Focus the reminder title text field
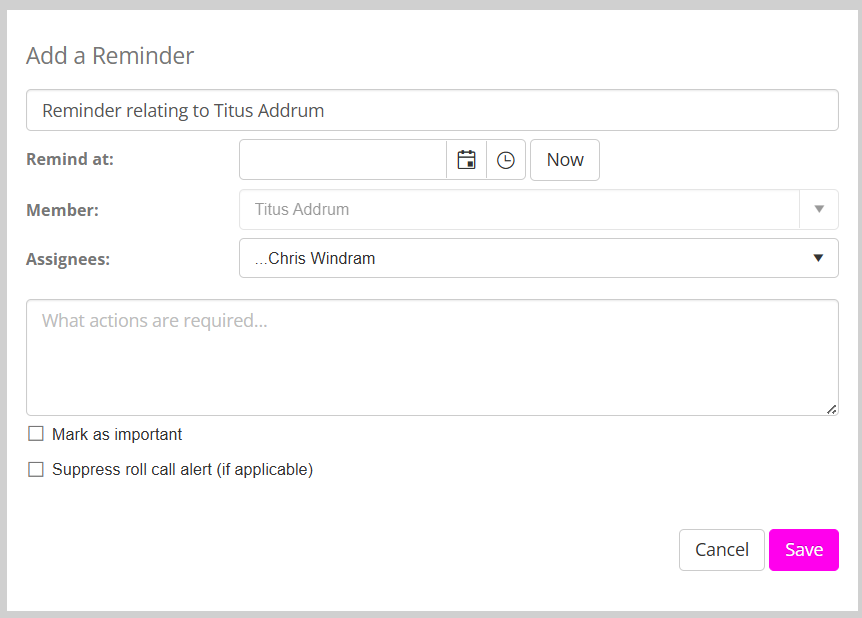862x618 pixels. (x=432, y=110)
